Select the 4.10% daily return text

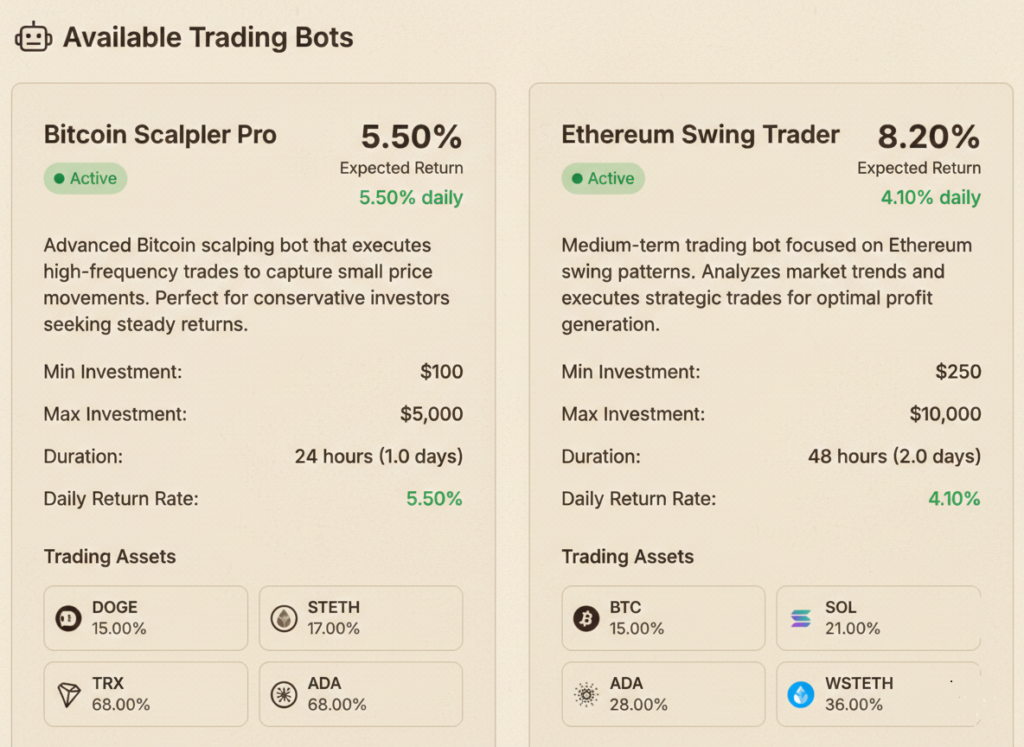tap(930, 198)
